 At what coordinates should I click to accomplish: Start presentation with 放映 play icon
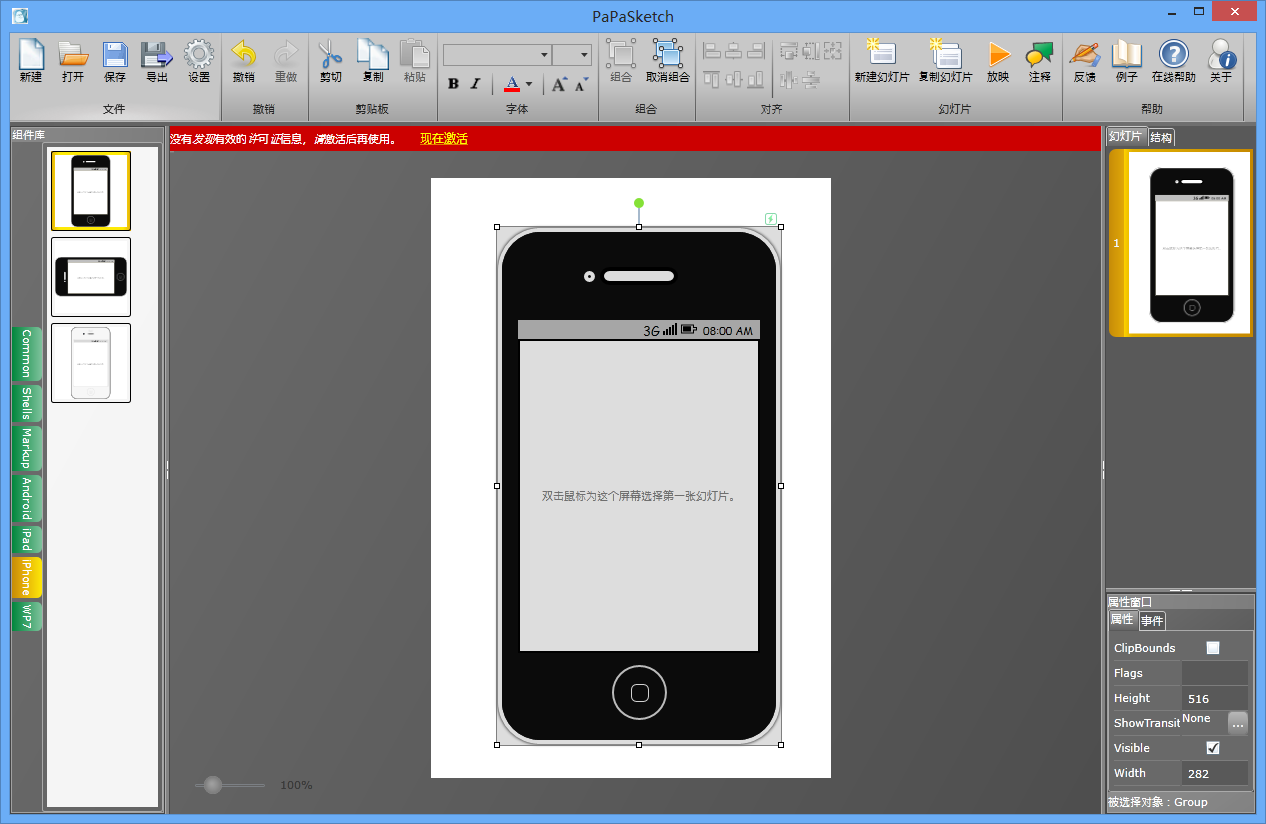pyautogui.click(x=998, y=61)
